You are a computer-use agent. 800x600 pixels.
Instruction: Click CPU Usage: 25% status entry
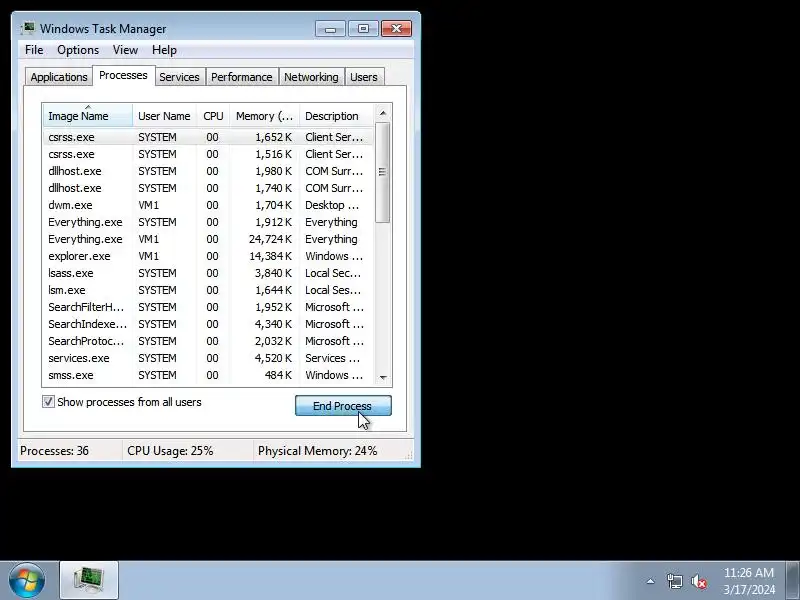170,451
